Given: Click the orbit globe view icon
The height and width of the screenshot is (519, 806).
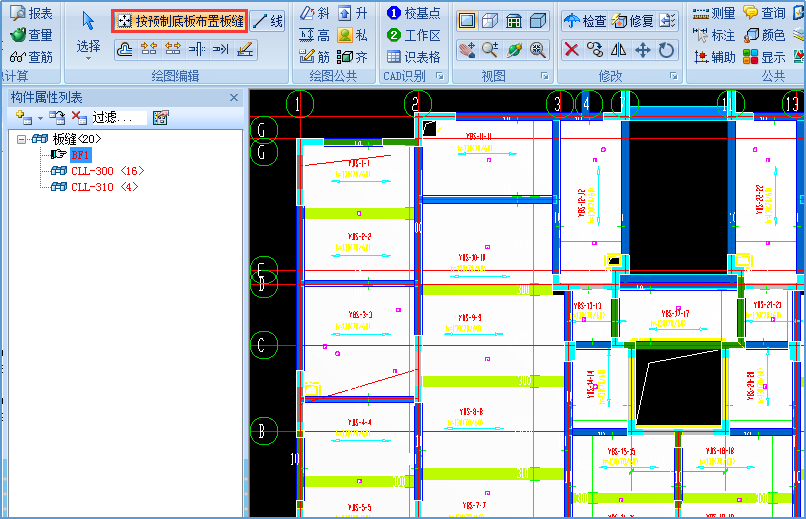Looking at the screenshot, I should (514, 50).
